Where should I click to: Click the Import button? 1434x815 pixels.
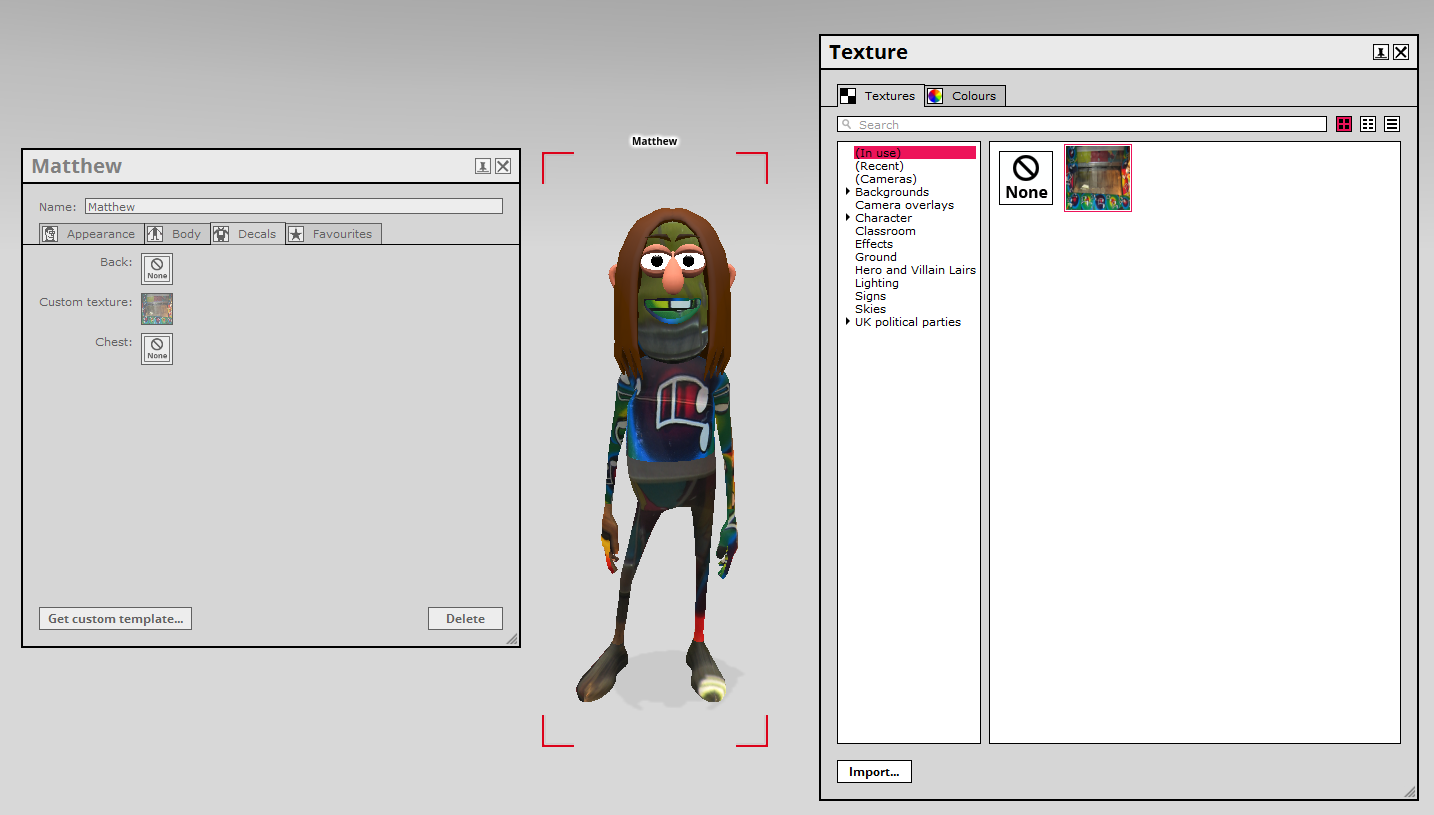click(x=874, y=771)
